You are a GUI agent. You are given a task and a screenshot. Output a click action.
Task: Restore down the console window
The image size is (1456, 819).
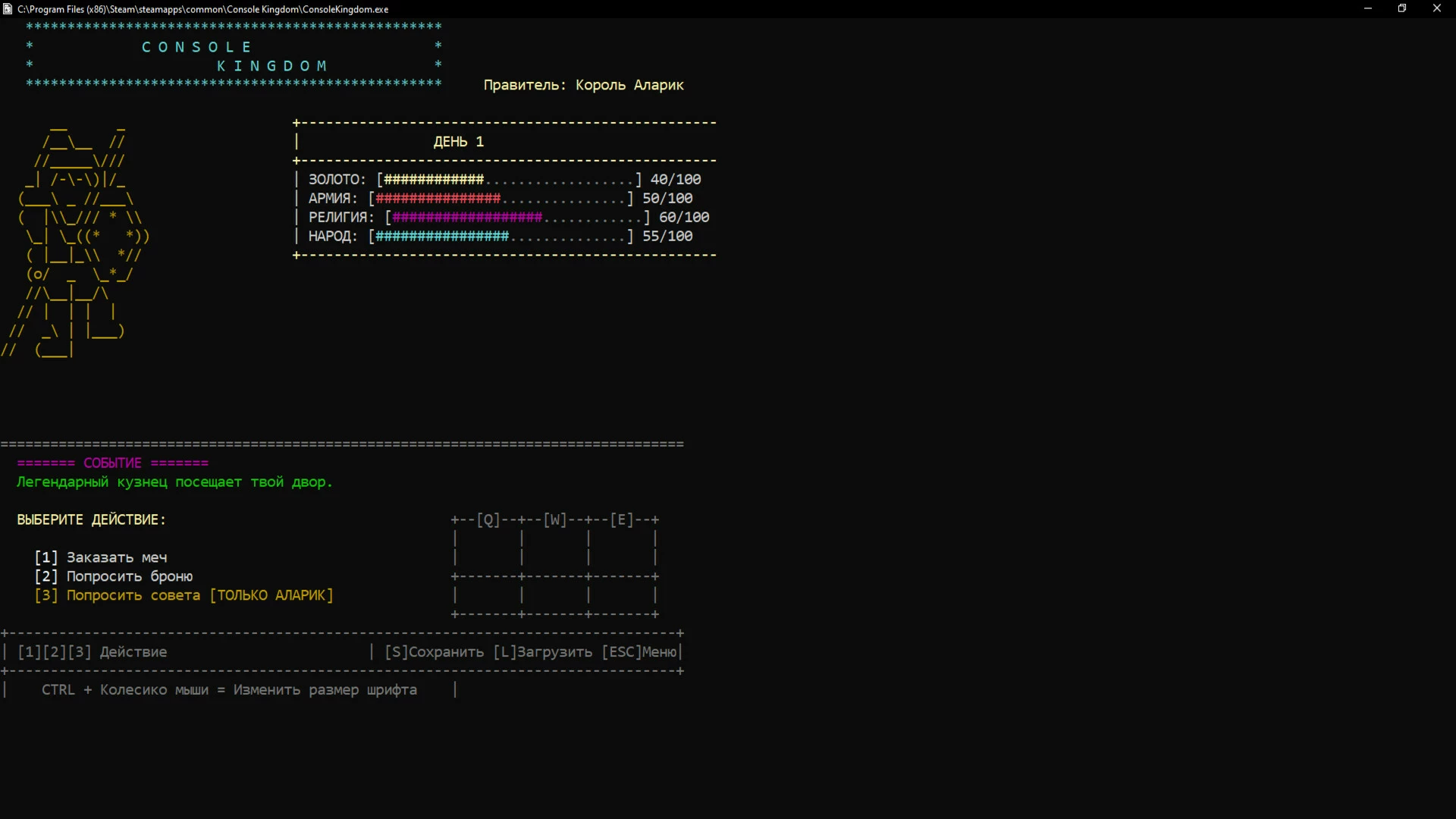[1402, 8]
